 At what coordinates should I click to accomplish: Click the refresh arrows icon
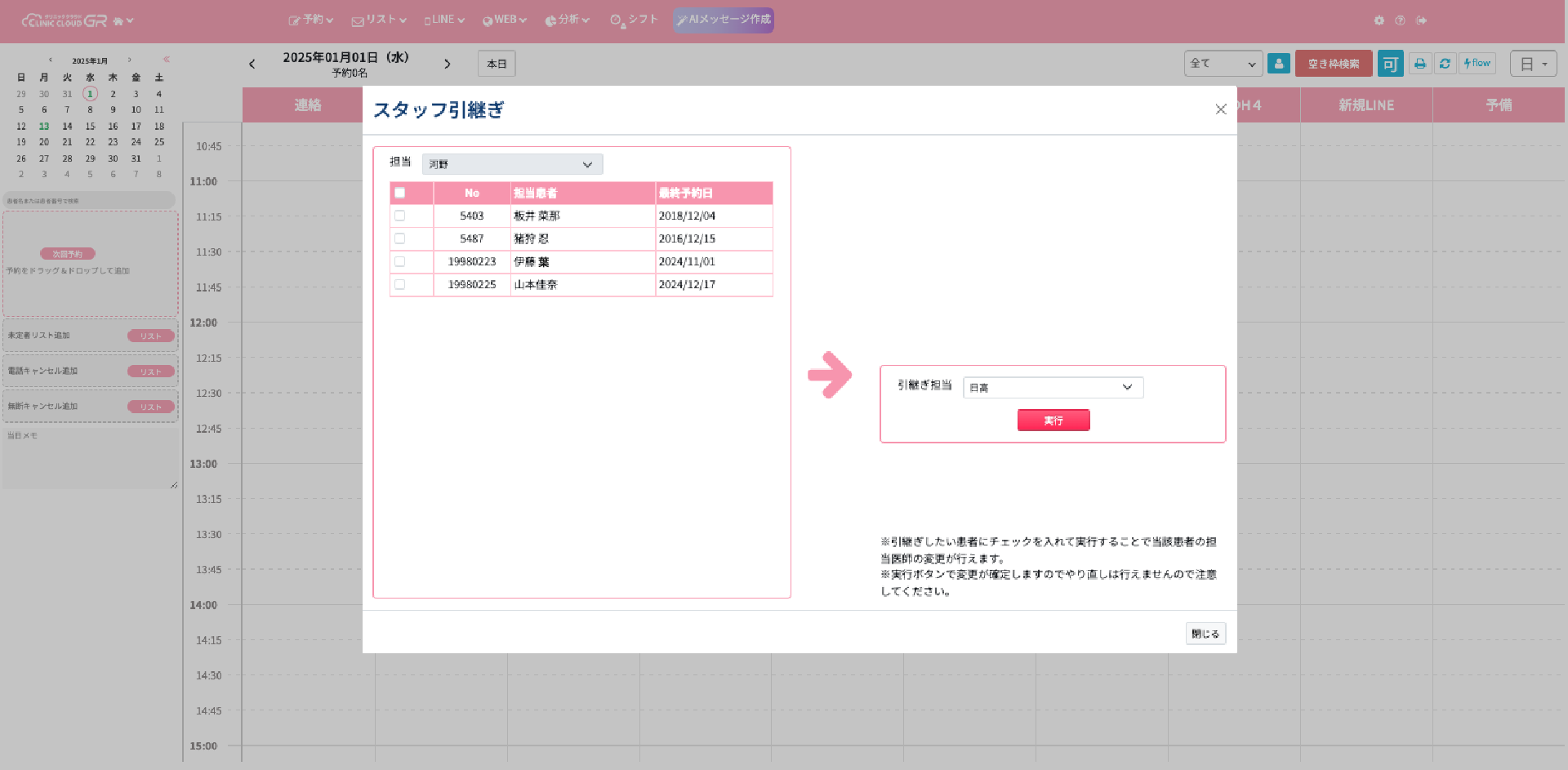[x=1445, y=64]
